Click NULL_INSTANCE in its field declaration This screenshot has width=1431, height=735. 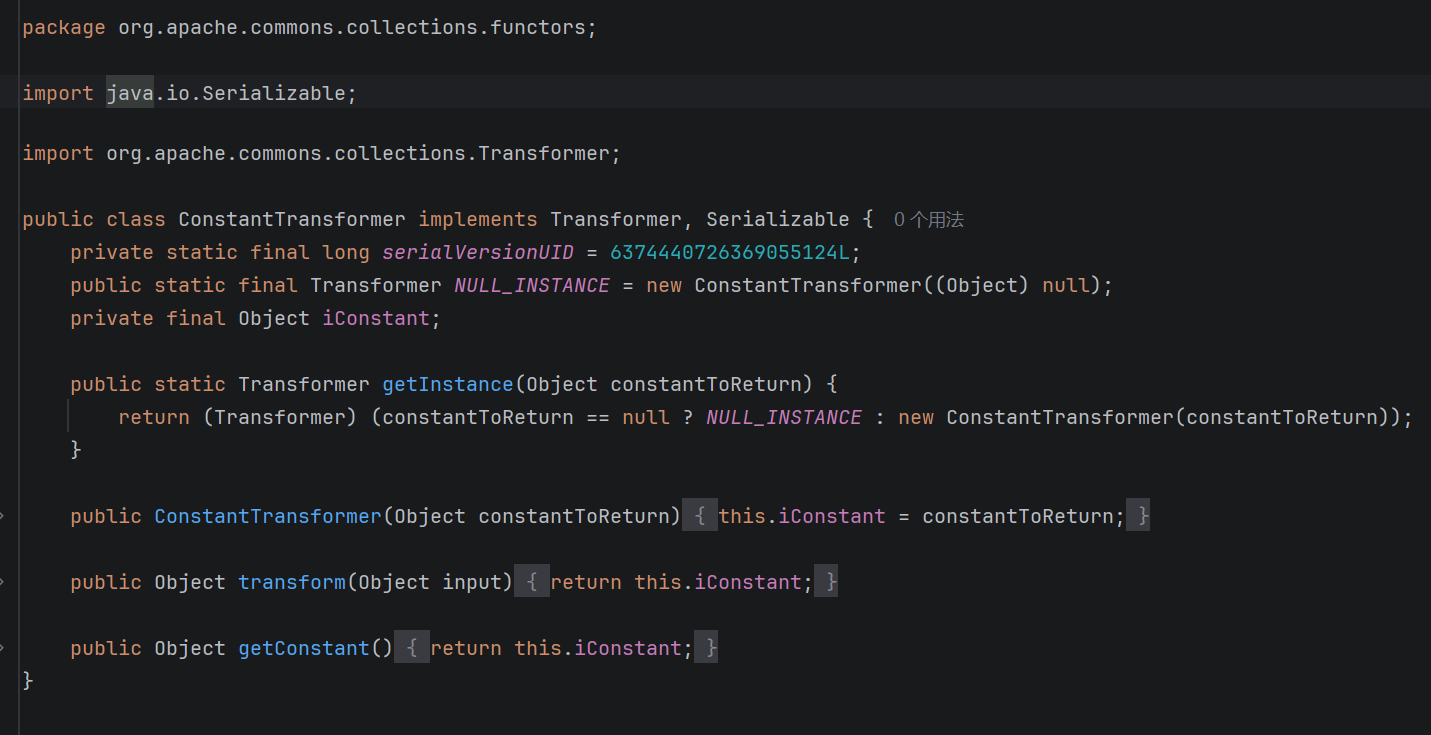[x=532, y=285]
